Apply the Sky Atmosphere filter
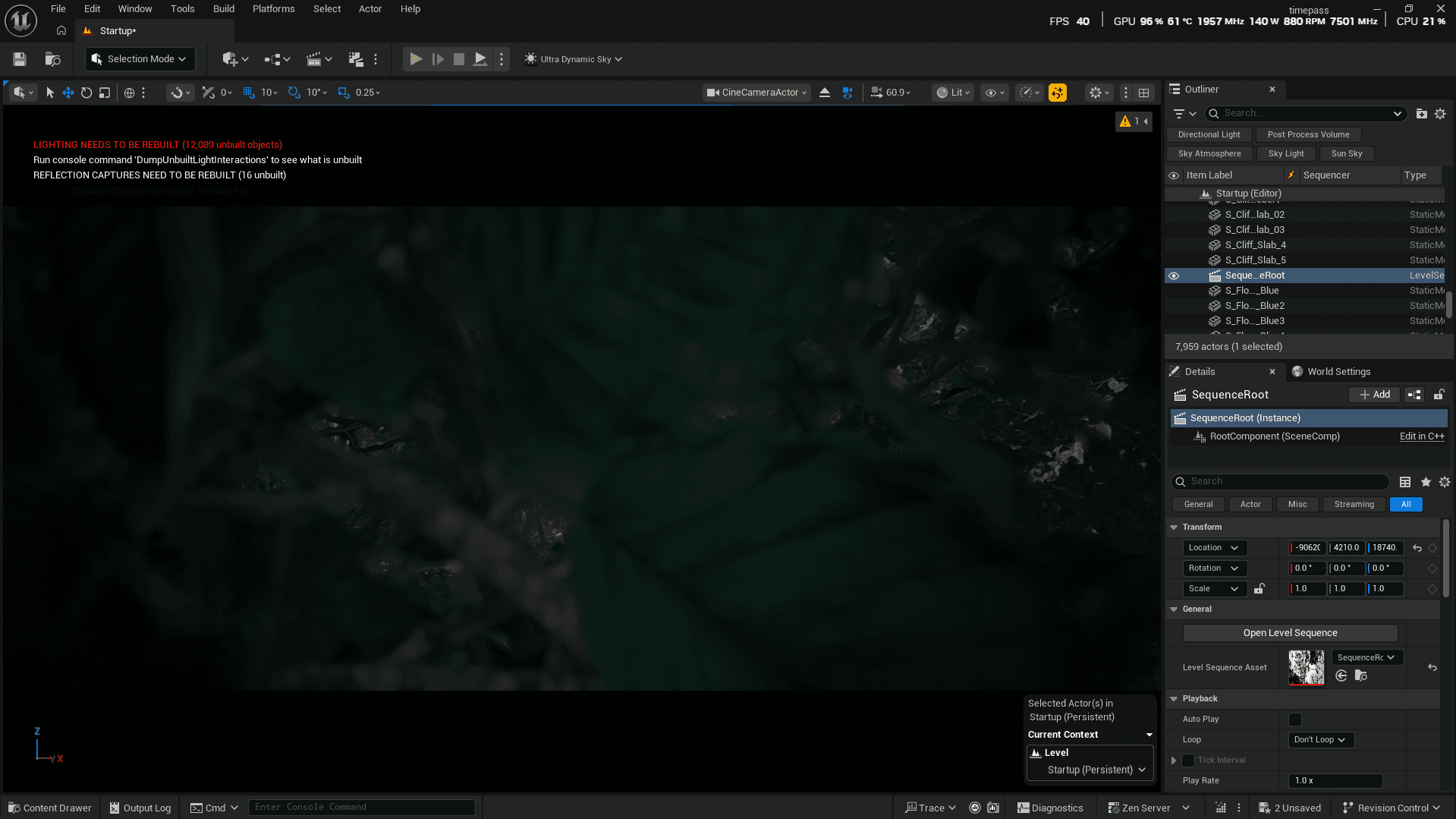Screen dimensions: 1456x819 pyautogui.click(x=1209, y=154)
